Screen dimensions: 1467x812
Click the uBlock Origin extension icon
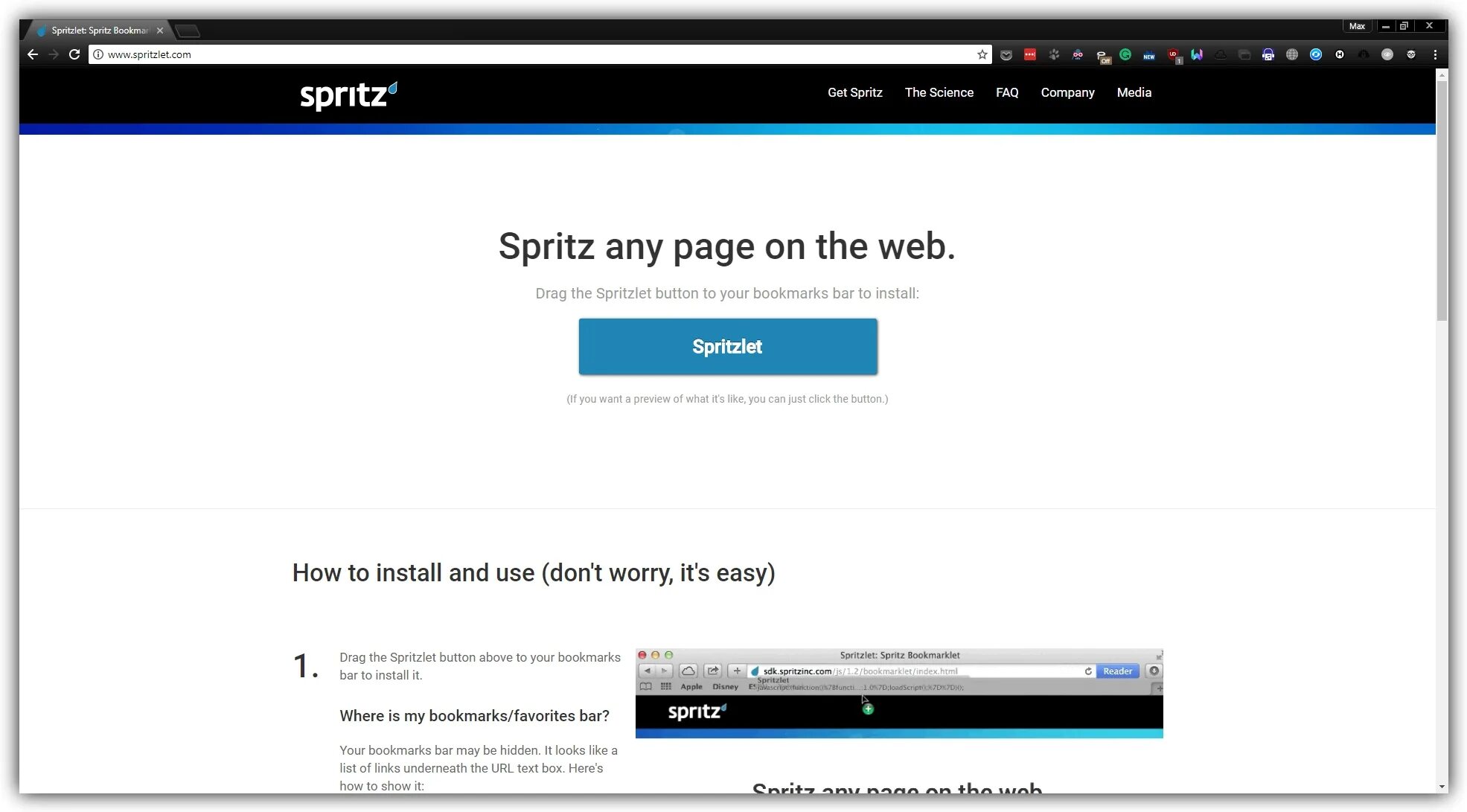click(x=1174, y=54)
